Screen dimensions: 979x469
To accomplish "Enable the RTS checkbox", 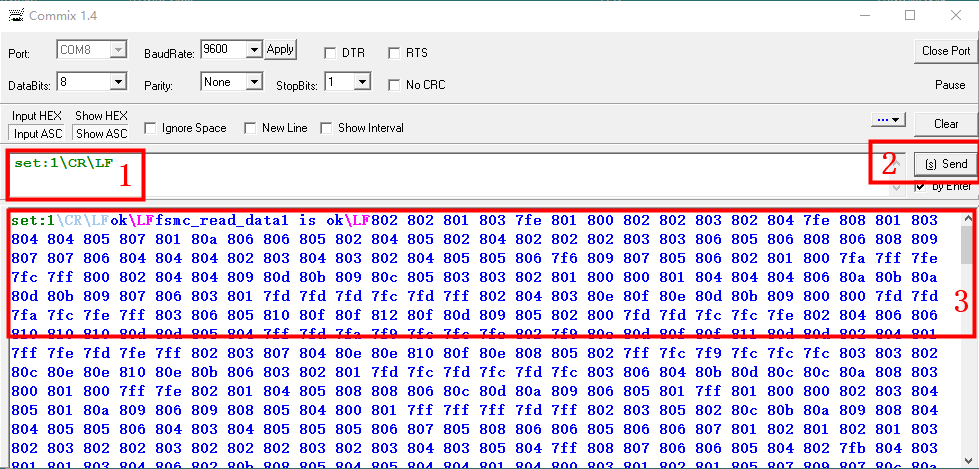I will click(394, 52).
